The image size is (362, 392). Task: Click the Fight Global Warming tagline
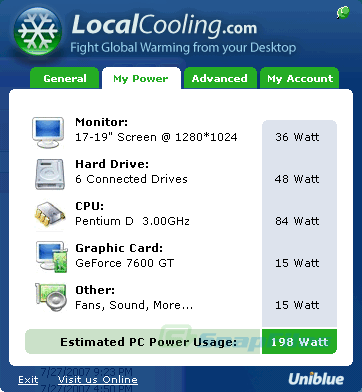pos(183,47)
